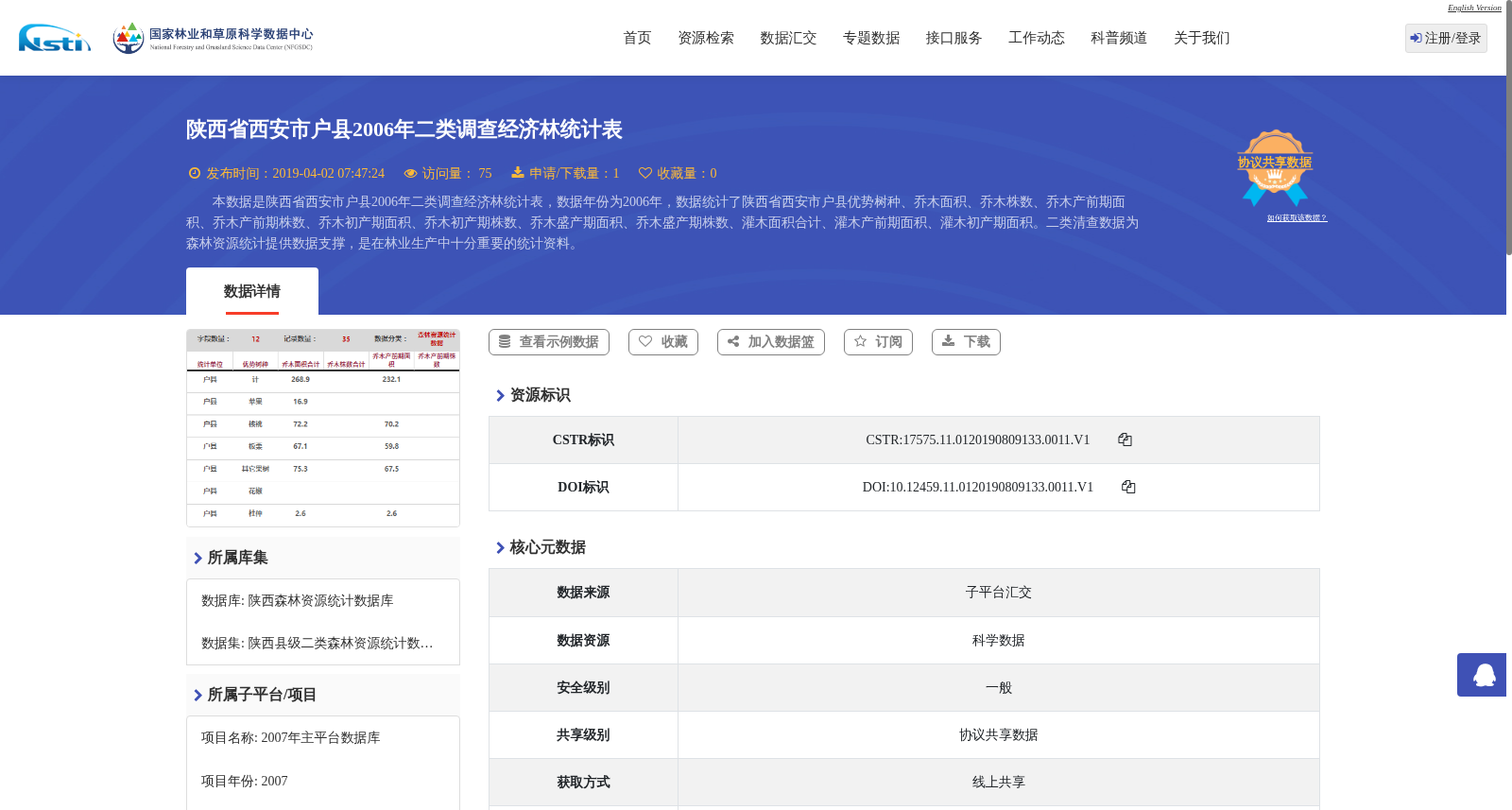Click the 数据资源 row label

point(583,641)
